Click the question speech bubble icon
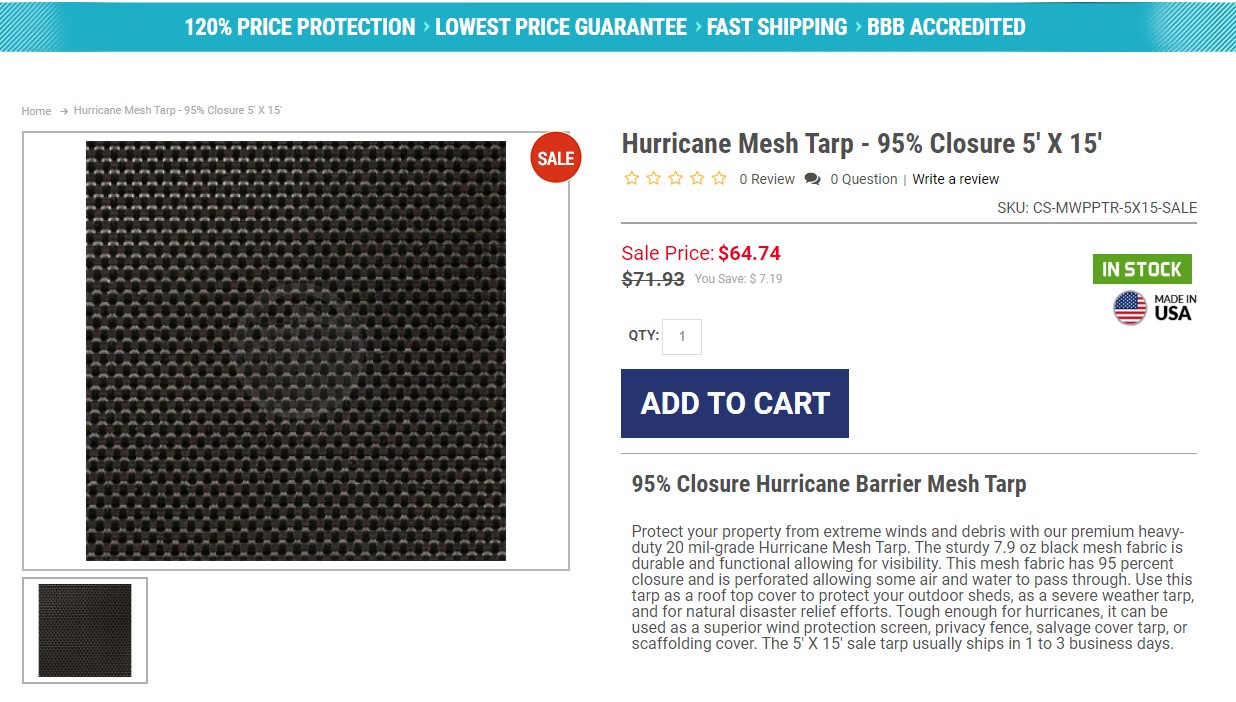The width and height of the screenshot is (1236, 702). click(x=812, y=179)
